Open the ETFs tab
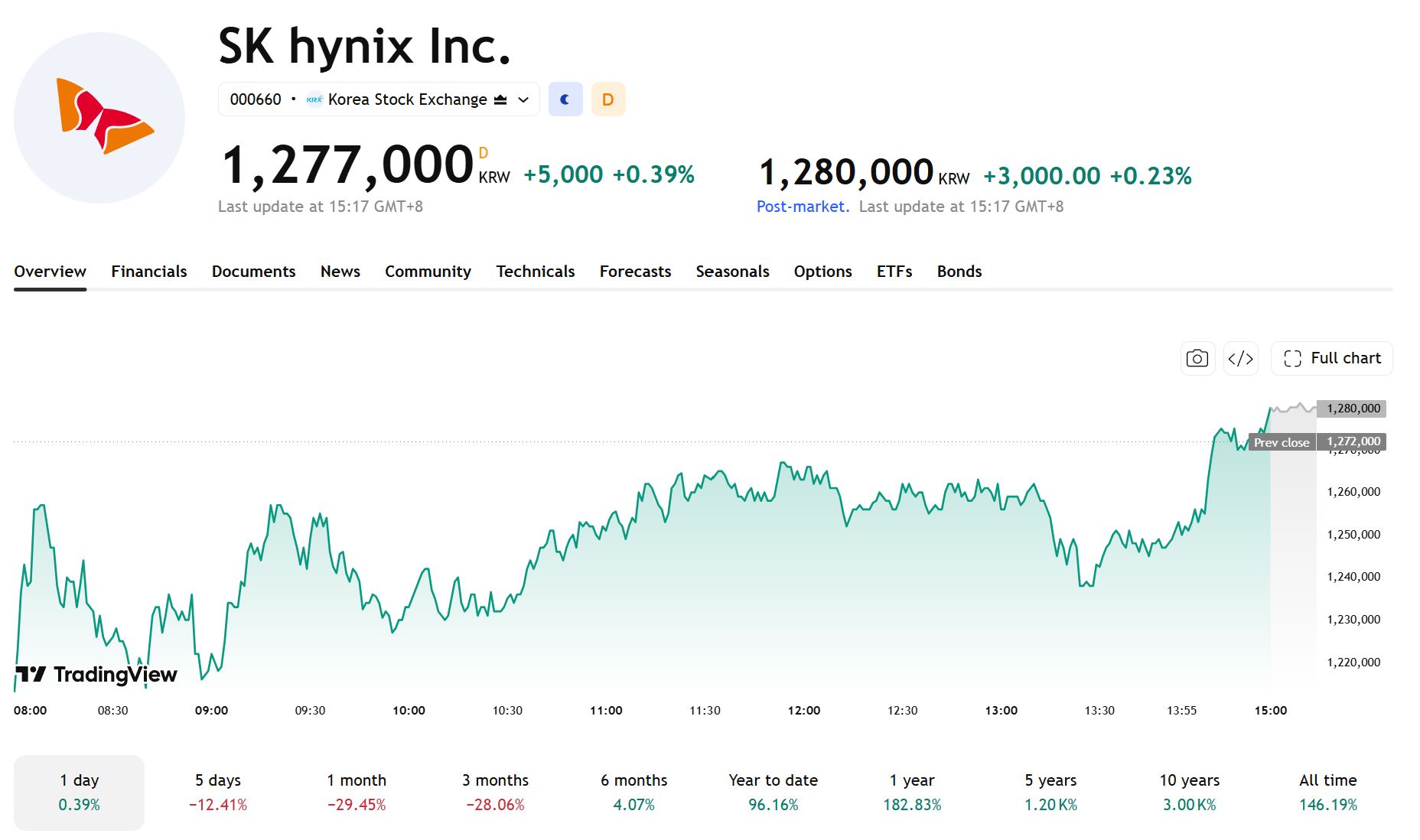 point(894,272)
